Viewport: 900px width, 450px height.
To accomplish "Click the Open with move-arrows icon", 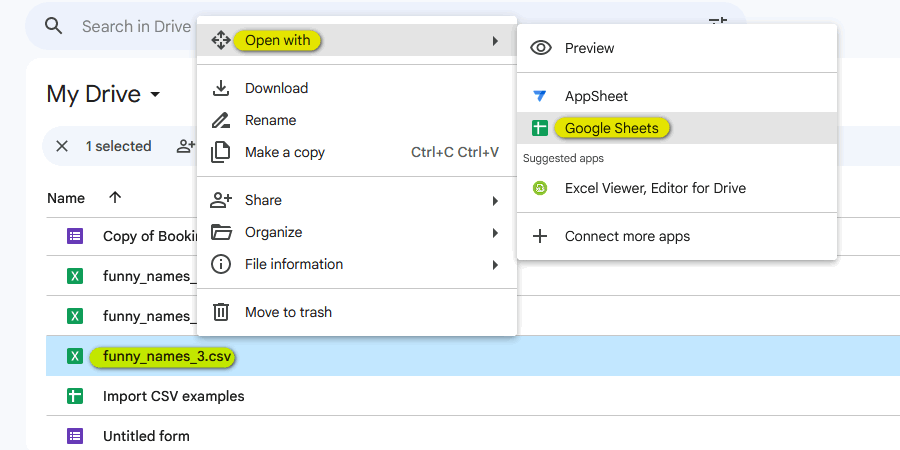I will coord(220,41).
